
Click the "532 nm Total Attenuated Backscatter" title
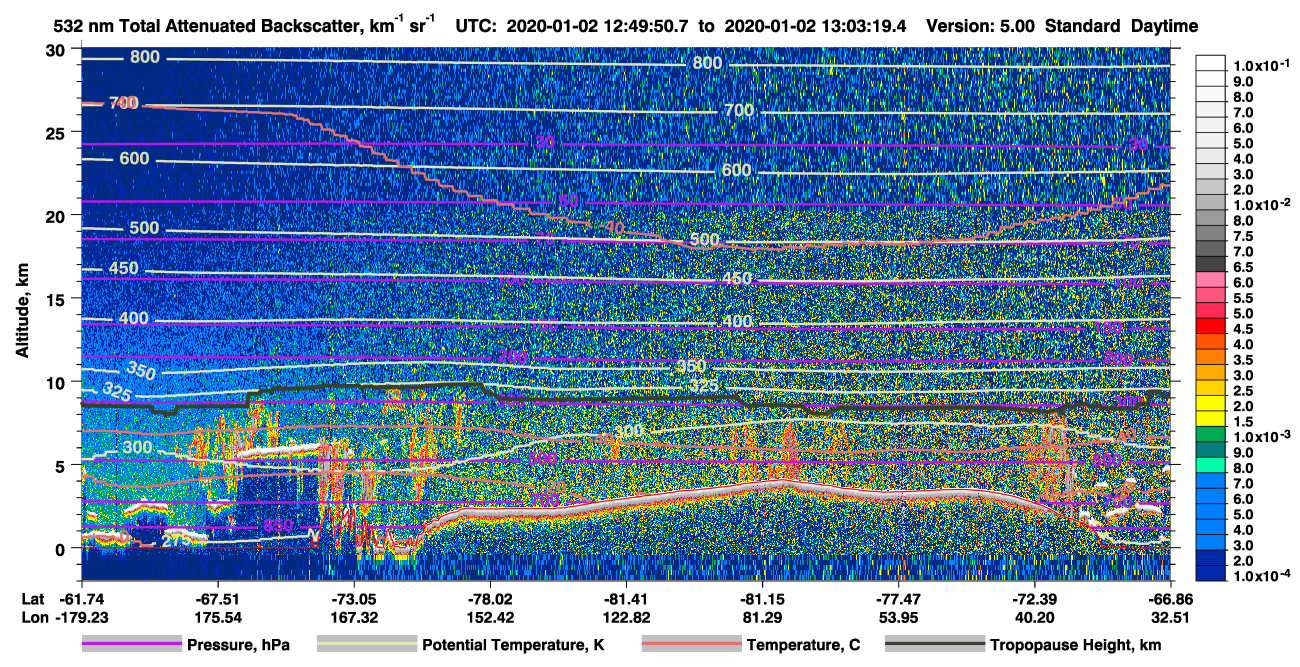(208, 25)
